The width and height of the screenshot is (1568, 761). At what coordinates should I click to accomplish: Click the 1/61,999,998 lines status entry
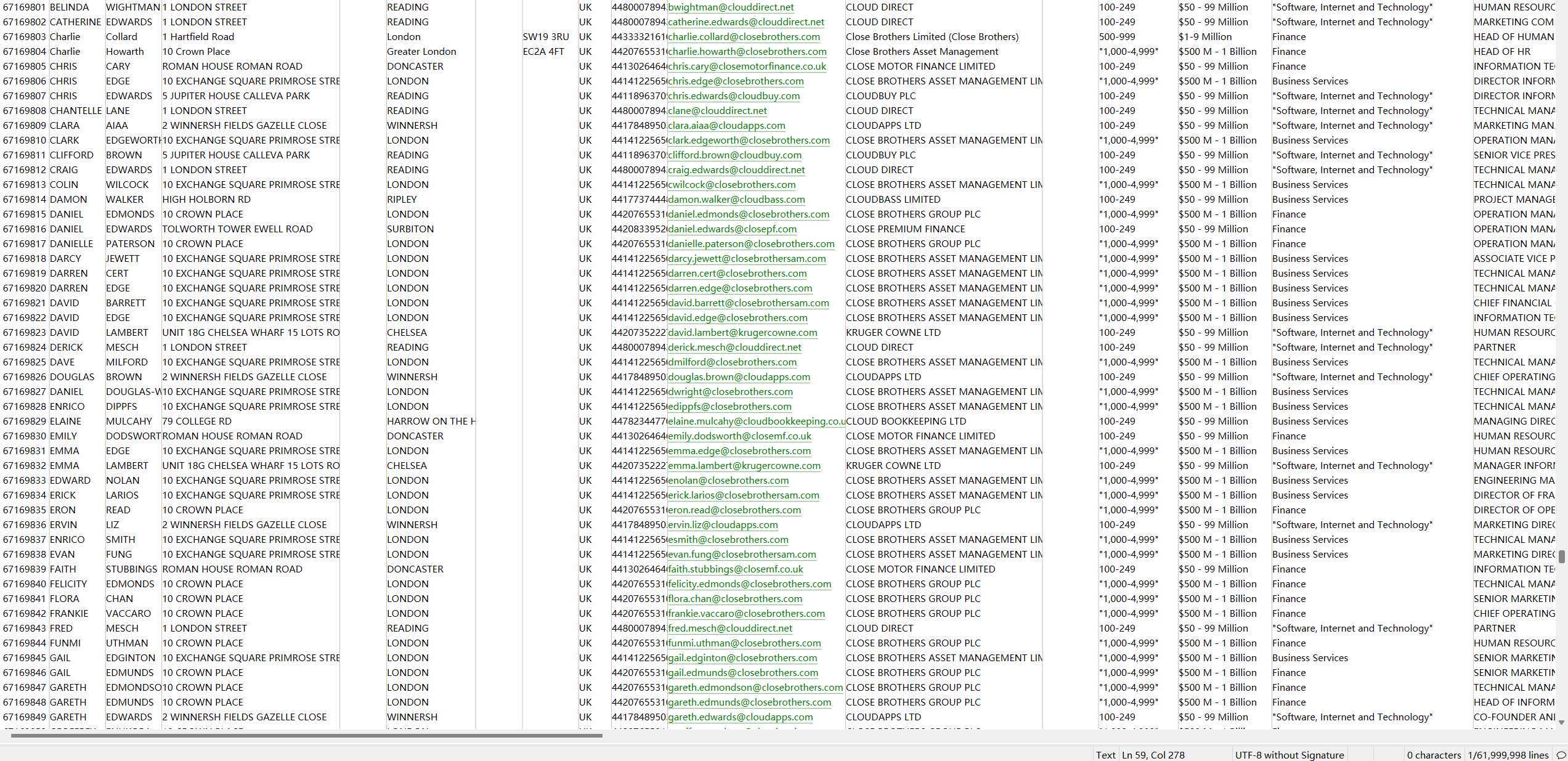[x=1508, y=755]
